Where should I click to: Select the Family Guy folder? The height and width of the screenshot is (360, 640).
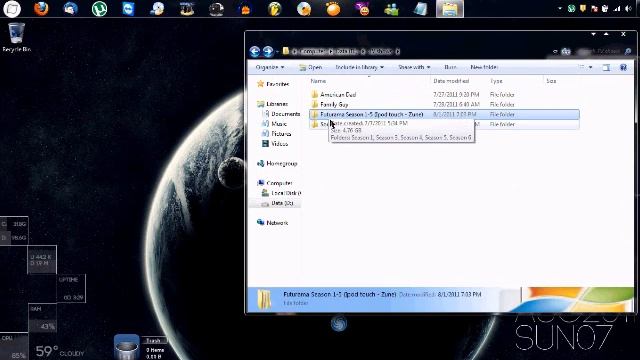334,104
